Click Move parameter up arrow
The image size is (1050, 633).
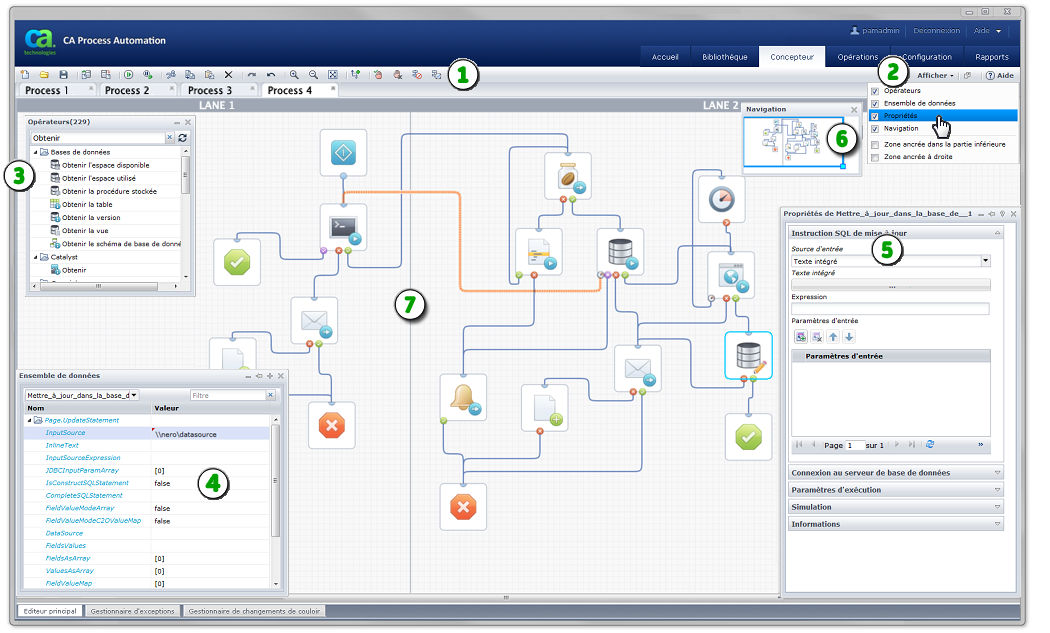coord(833,338)
